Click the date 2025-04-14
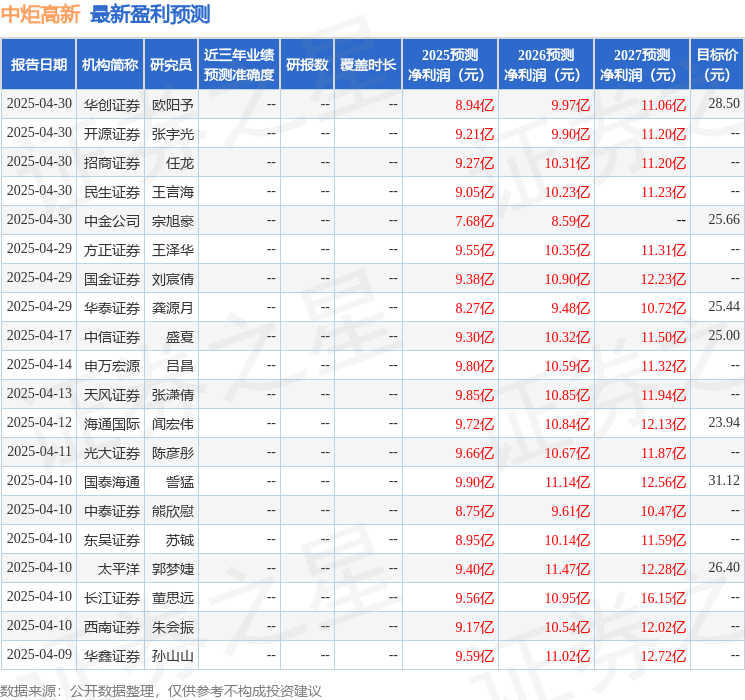Image resolution: width=745 pixels, height=700 pixels. tap(39, 364)
